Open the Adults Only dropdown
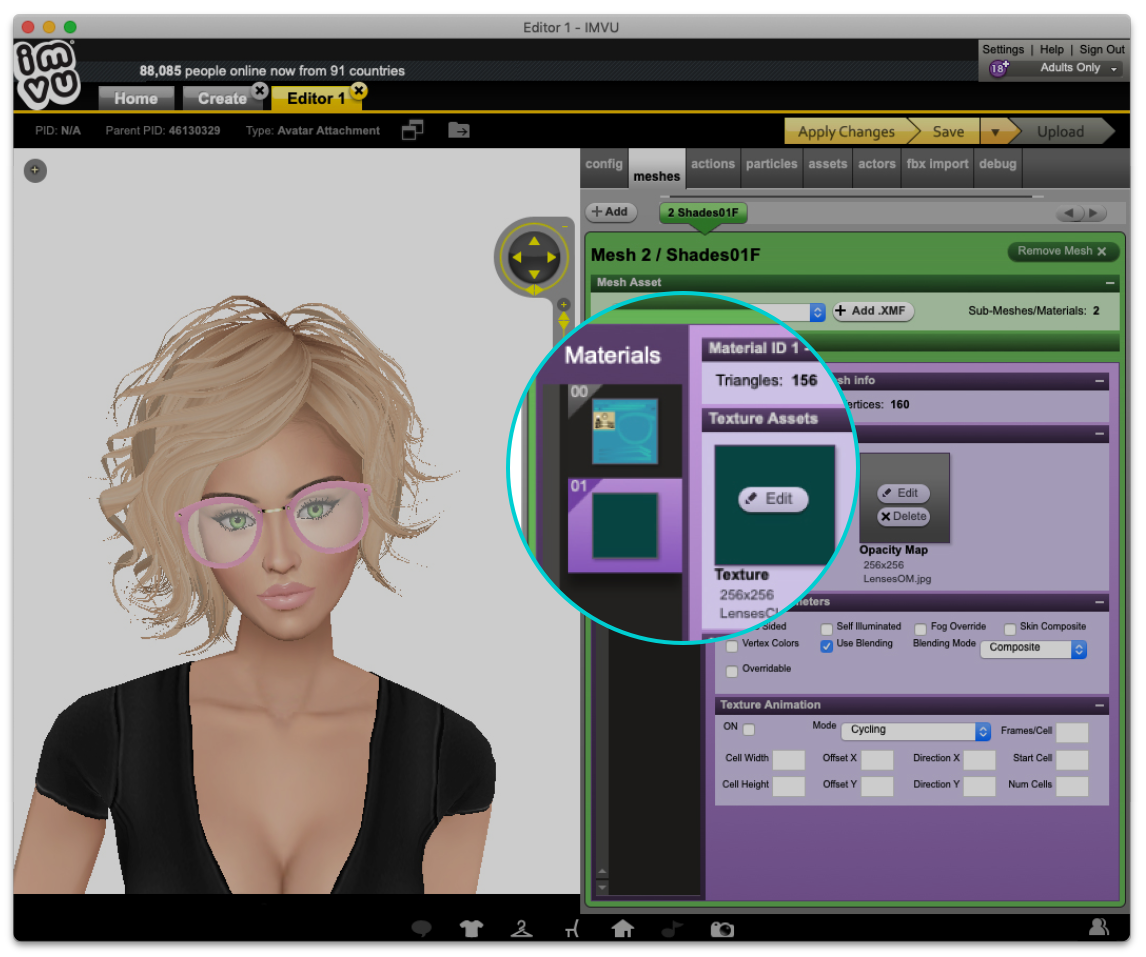Viewport: 1146px width, 957px height. 1079,68
